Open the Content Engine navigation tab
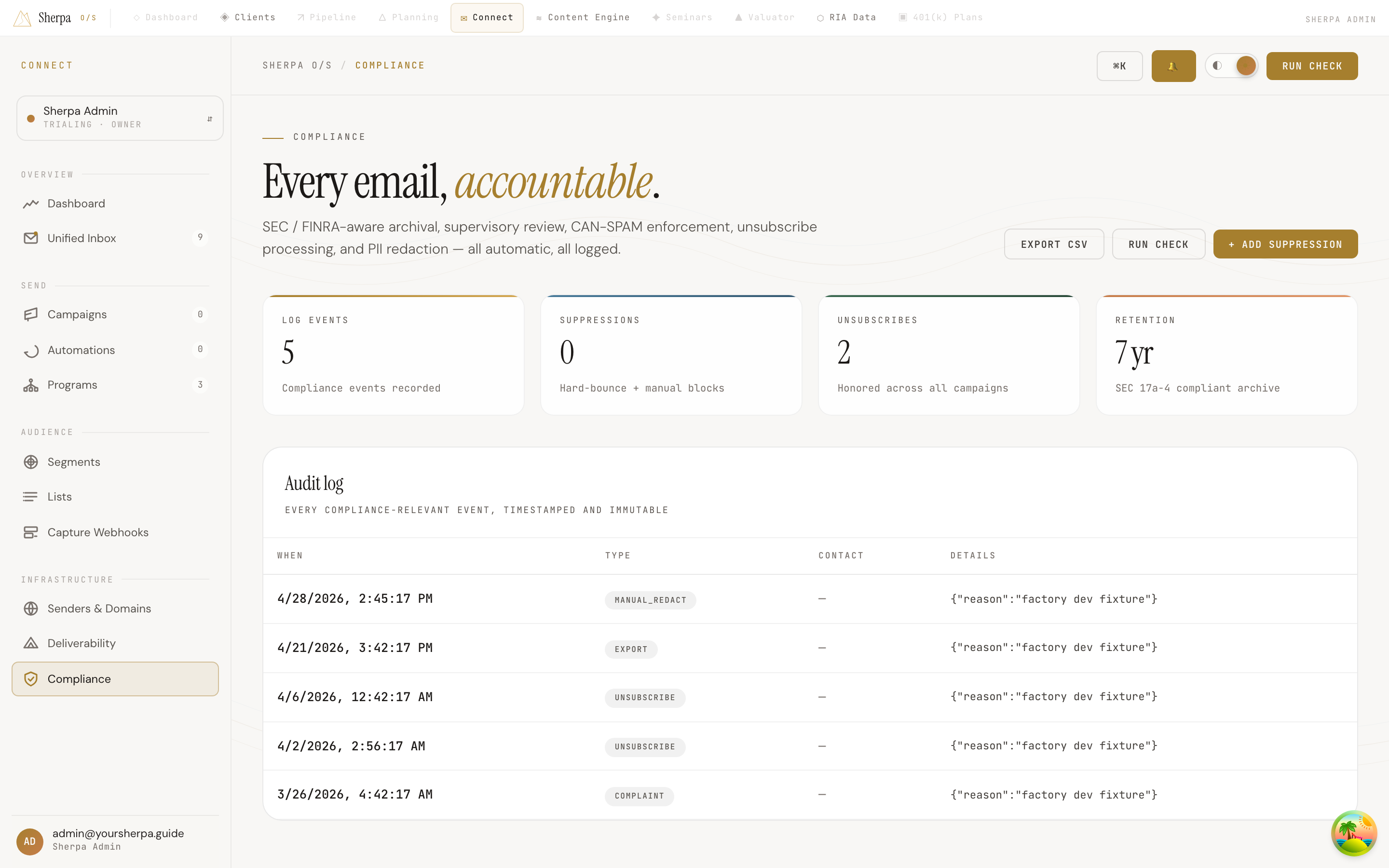The width and height of the screenshot is (1389, 868). pyautogui.click(x=583, y=18)
